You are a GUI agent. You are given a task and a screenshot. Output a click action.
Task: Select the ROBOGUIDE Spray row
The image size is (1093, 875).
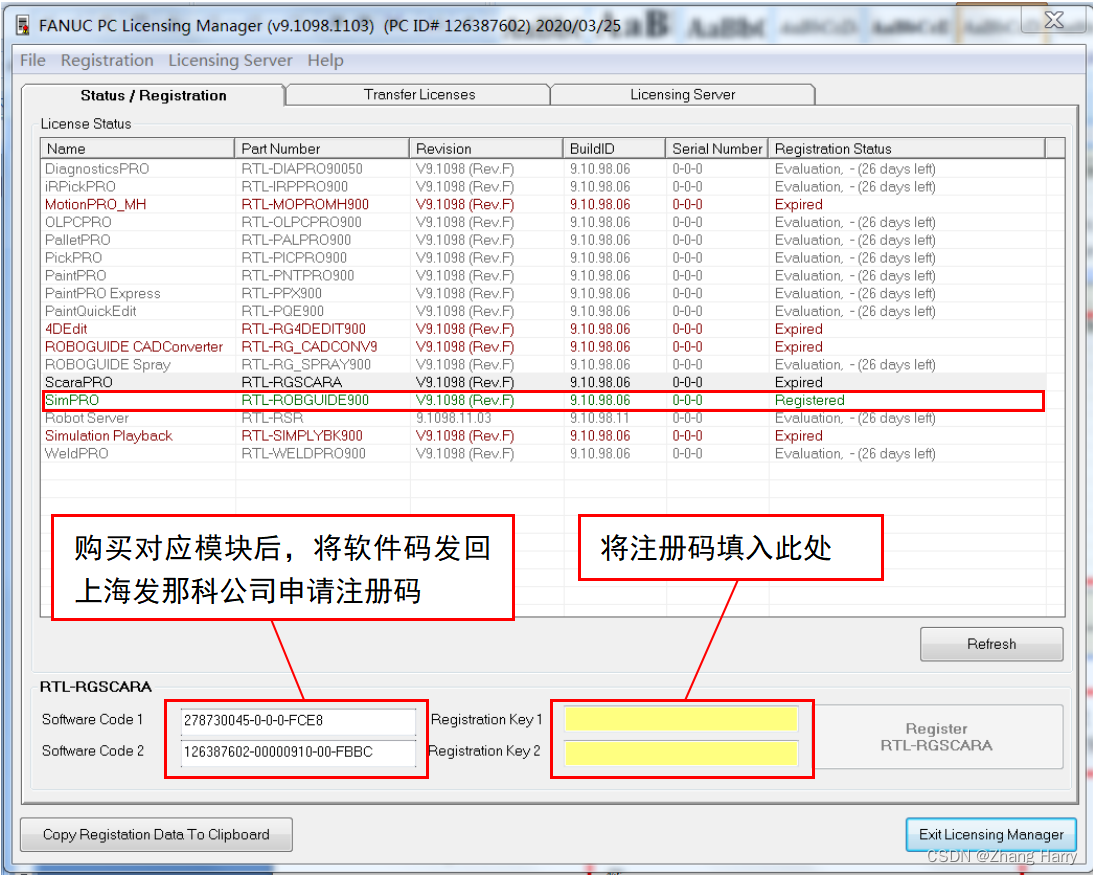(544, 365)
